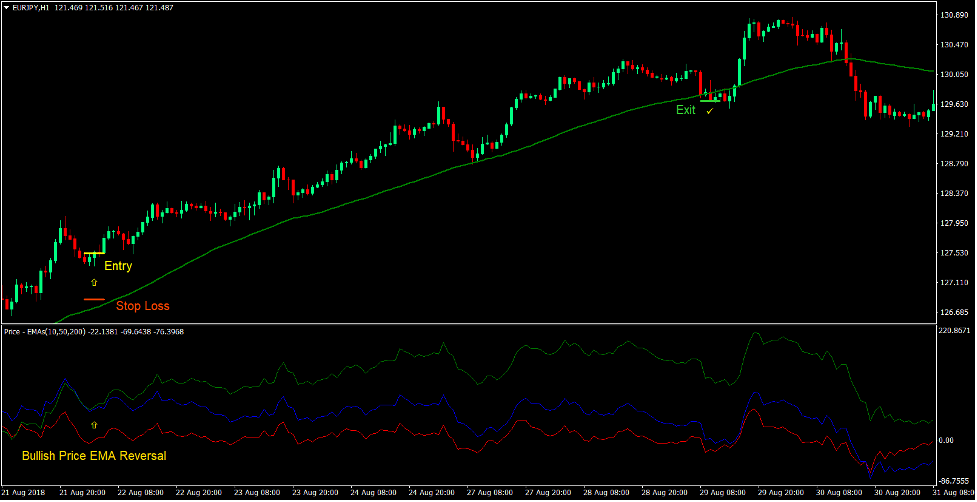The height and width of the screenshot is (502, 977).
Task: Click the 127.950 price axis label
Action: (x=953, y=223)
